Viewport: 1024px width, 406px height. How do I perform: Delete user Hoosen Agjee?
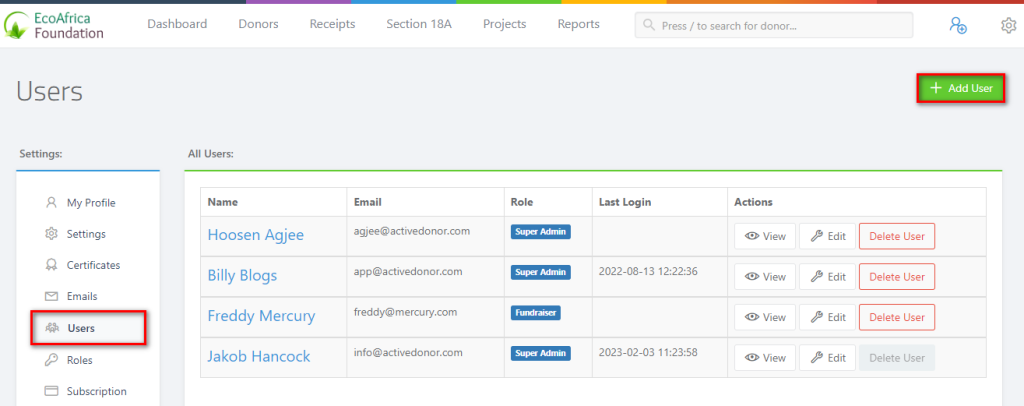pos(897,236)
